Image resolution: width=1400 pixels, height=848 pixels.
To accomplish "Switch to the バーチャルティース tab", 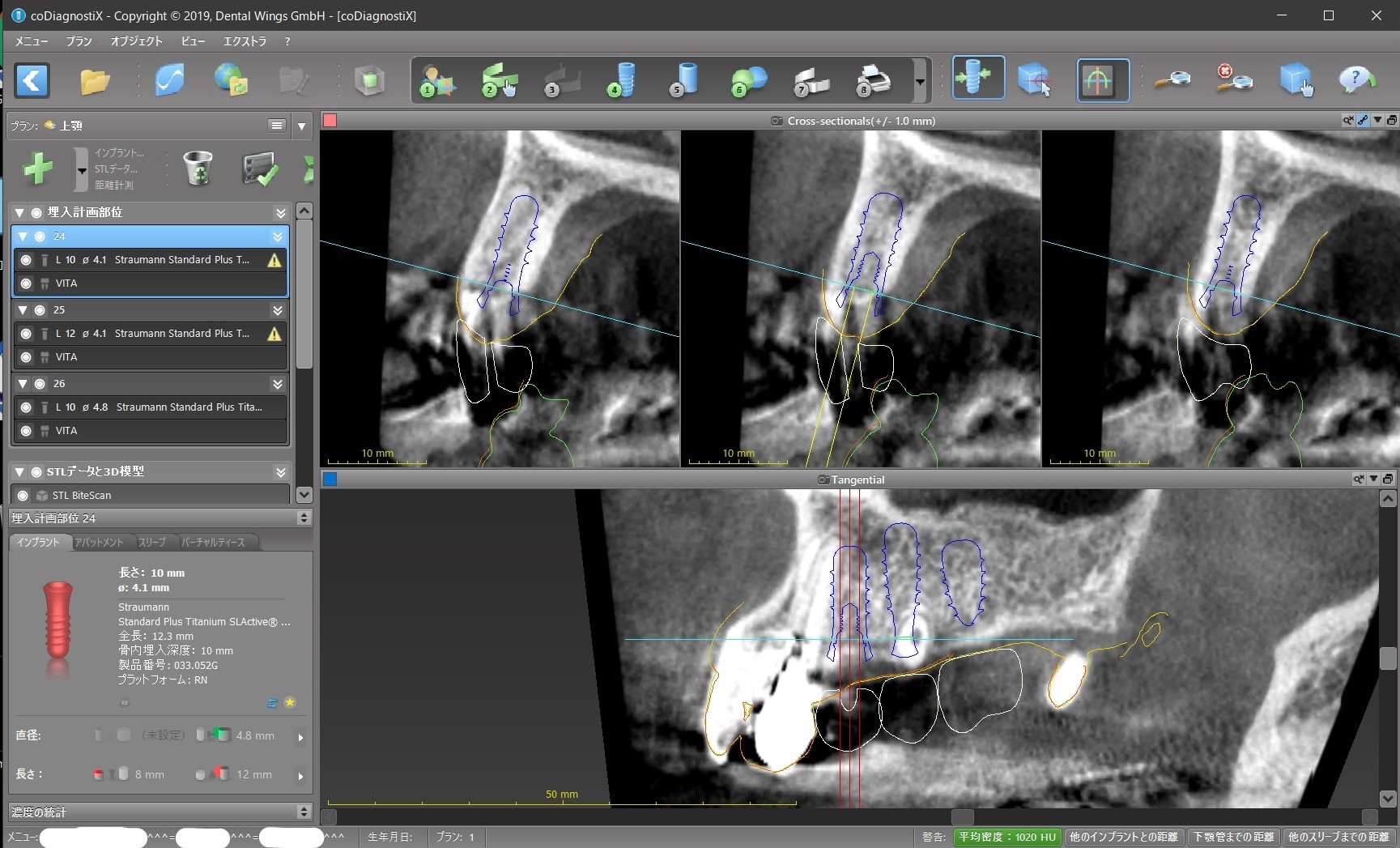I will tap(213, 543).
